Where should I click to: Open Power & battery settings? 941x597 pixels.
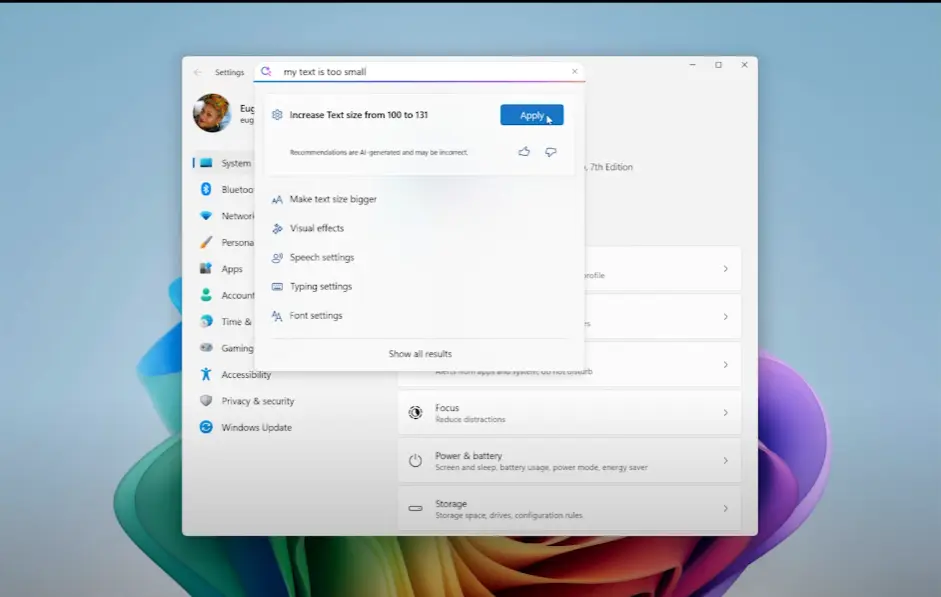[x=569, y=461]
